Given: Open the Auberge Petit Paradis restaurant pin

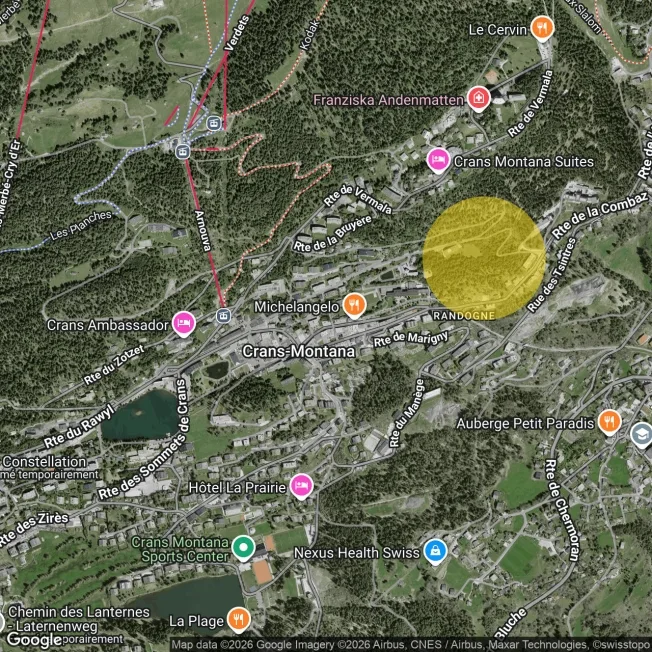Looking at the screenshot, I should point(610,422).
